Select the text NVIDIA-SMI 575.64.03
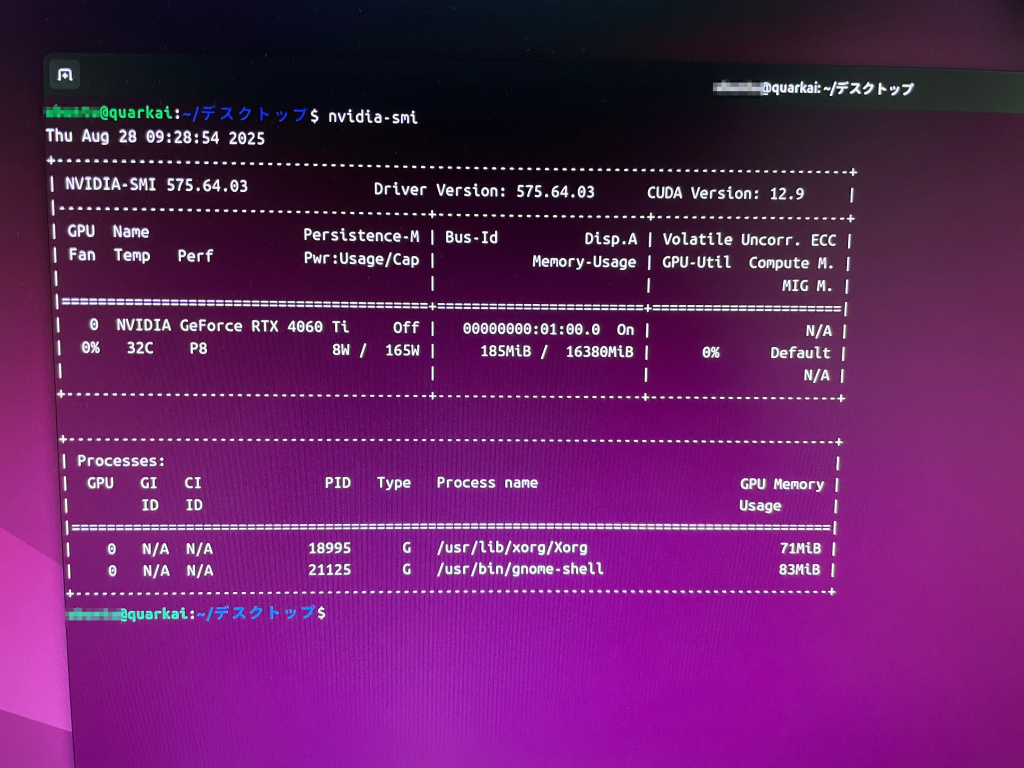The image size is (1024, 768). tap(156, 185)
